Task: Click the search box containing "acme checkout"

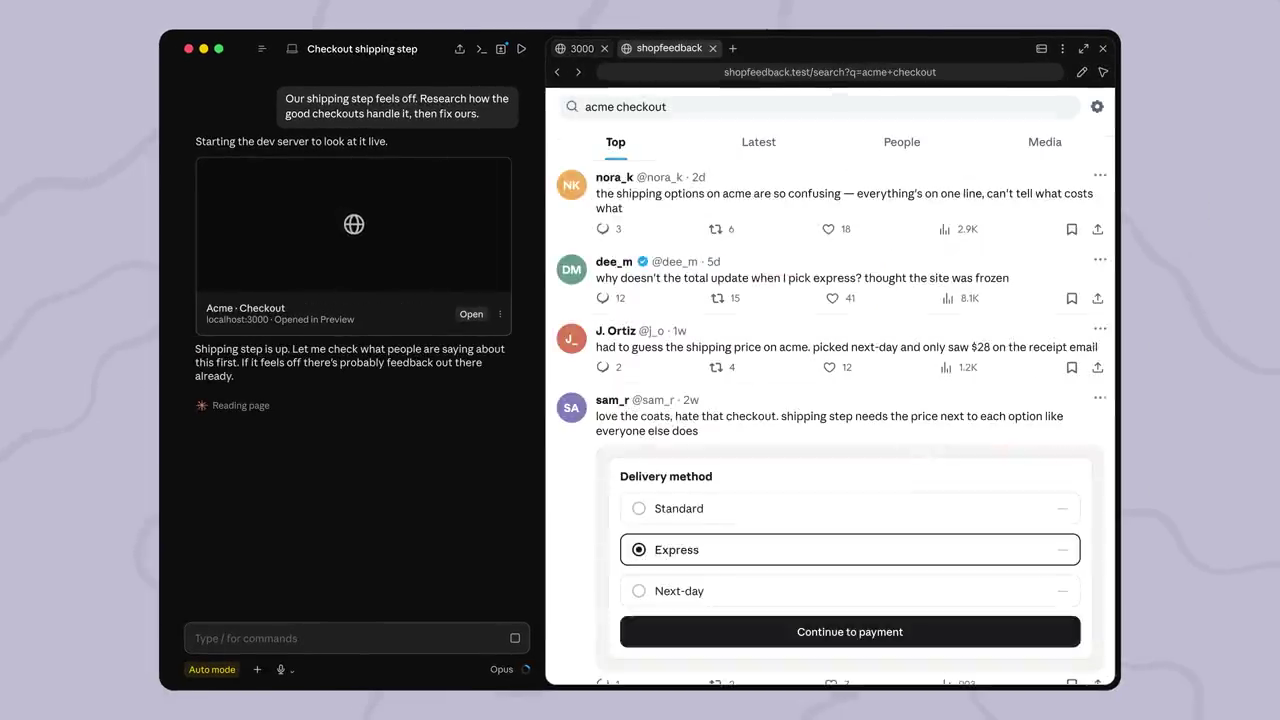Action: click(x=818, y=107)
